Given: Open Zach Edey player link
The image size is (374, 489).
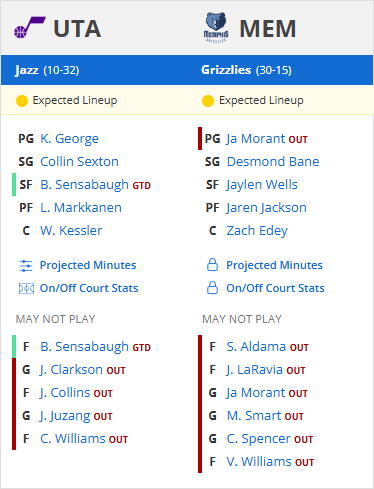Looking at the screenshot, I should (257, 231).
